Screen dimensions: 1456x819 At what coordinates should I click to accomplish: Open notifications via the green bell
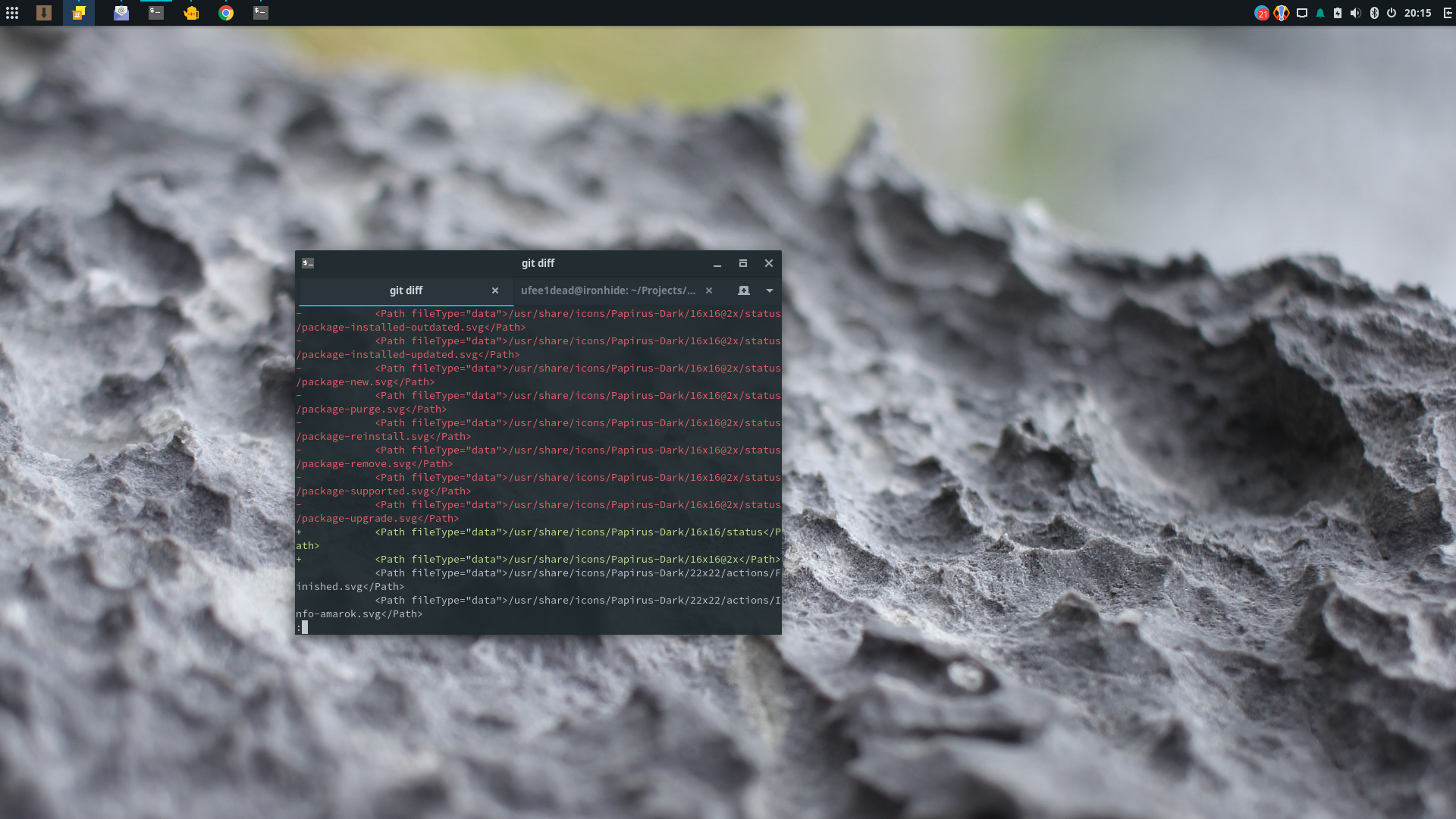tap(1320, 13)
